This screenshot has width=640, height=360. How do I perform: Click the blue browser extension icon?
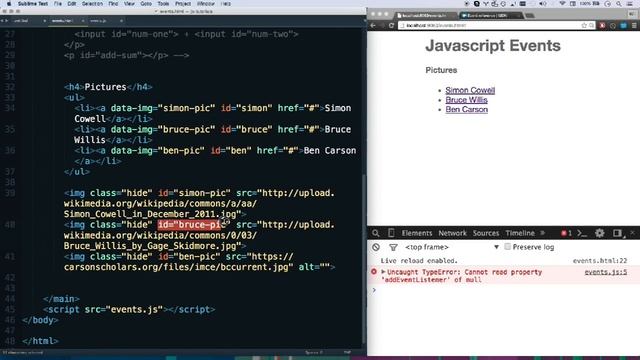point(623,25)
